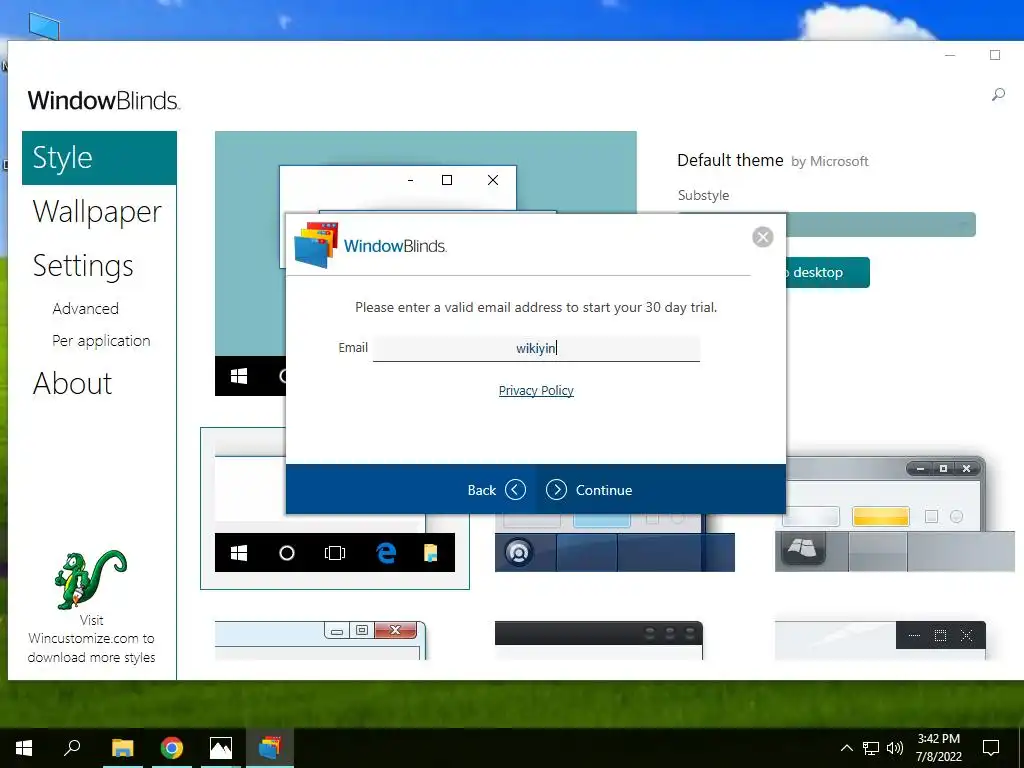The image size is (1024, 768).
Task: Maximize the WindowBlinds window
Action: pyautogui.click(x=995, y=56)
